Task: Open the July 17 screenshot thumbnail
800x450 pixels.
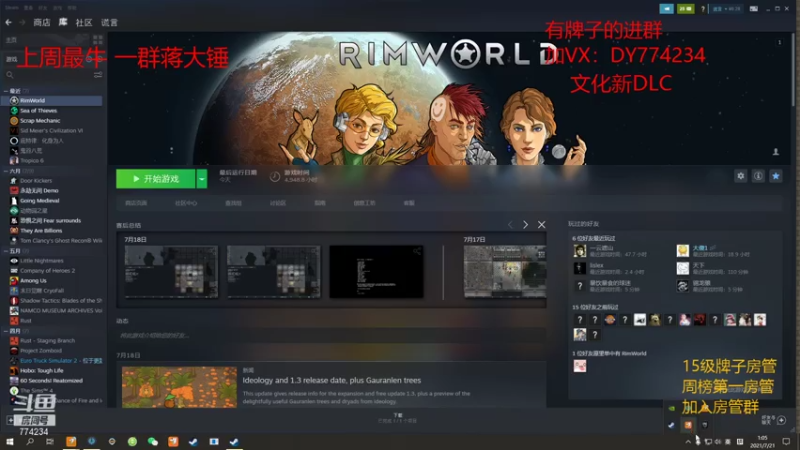Action: pos(505,271)
